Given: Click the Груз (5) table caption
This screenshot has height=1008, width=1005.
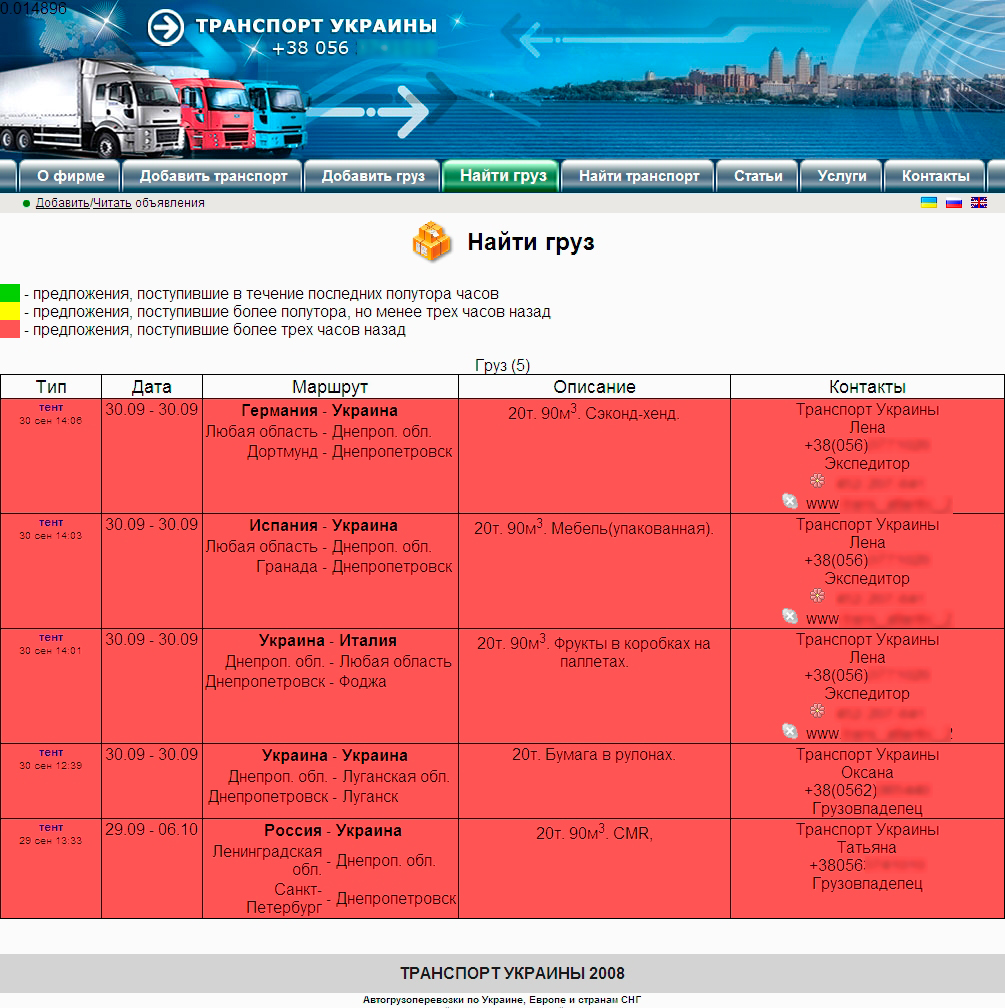Looking at the screenshot, I should pyautogui.click(x=503, y=366).
